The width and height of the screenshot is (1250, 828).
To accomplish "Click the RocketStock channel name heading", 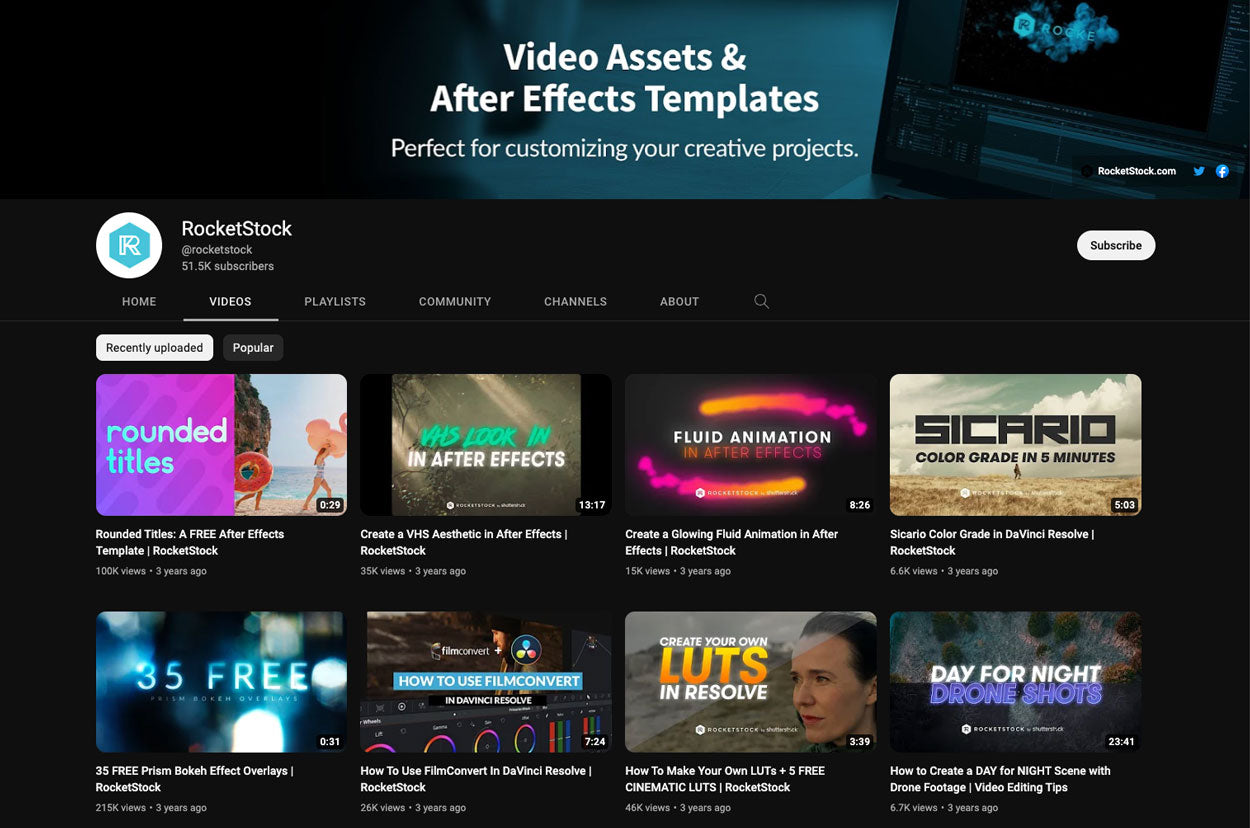I will coord(237,228).
